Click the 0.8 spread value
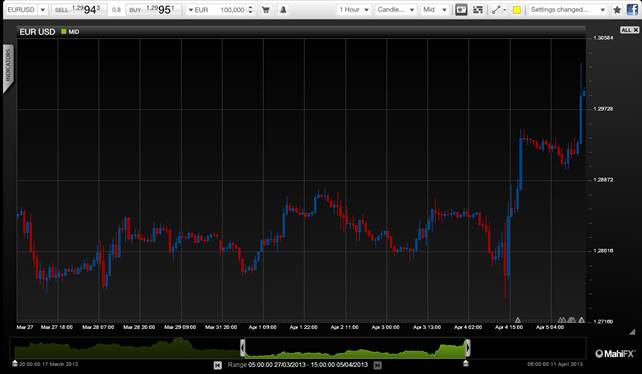 click(x=116, y=9)
